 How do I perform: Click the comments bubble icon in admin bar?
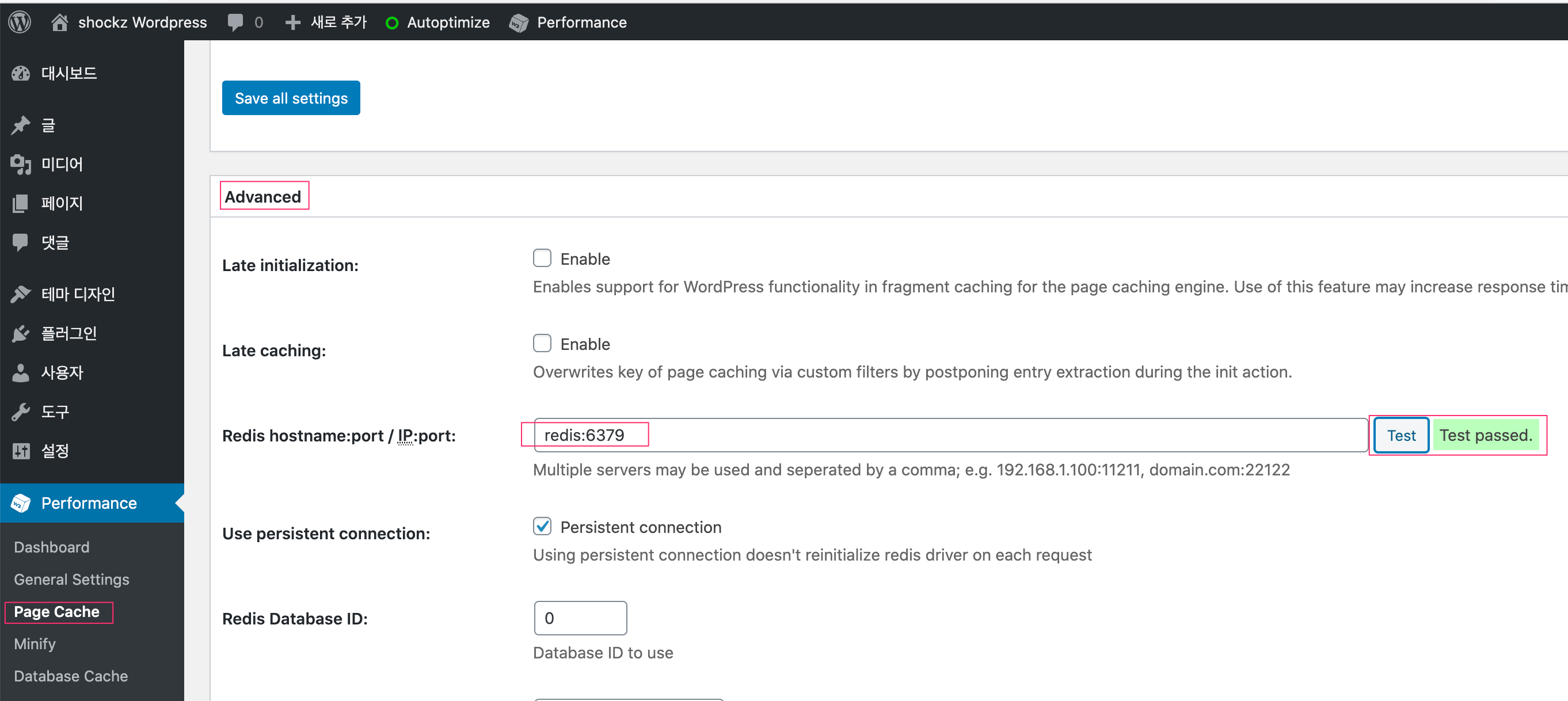(x=235, y=22)
